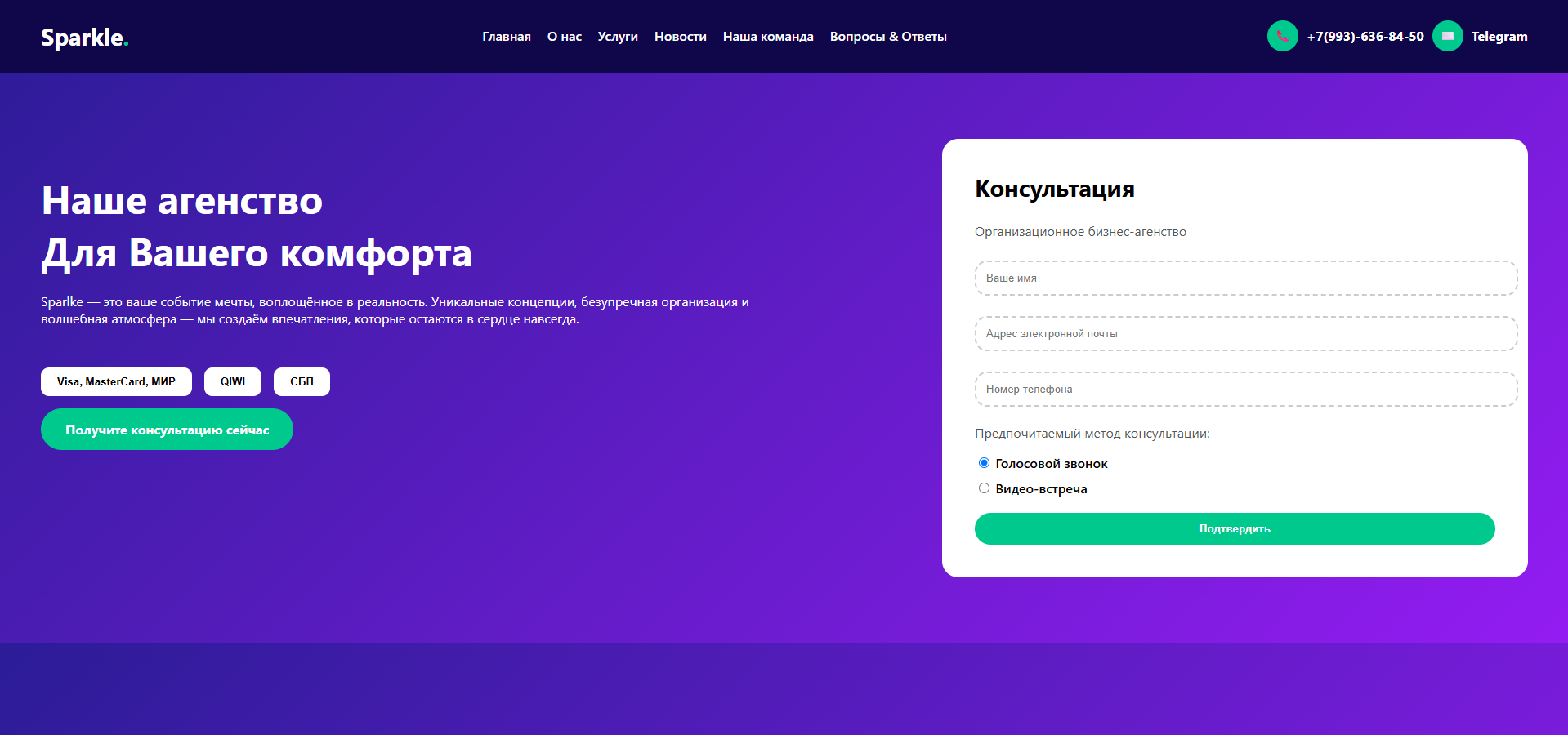
Task: Select Видео-встреча radio option
Action: (x=984, y=488)
